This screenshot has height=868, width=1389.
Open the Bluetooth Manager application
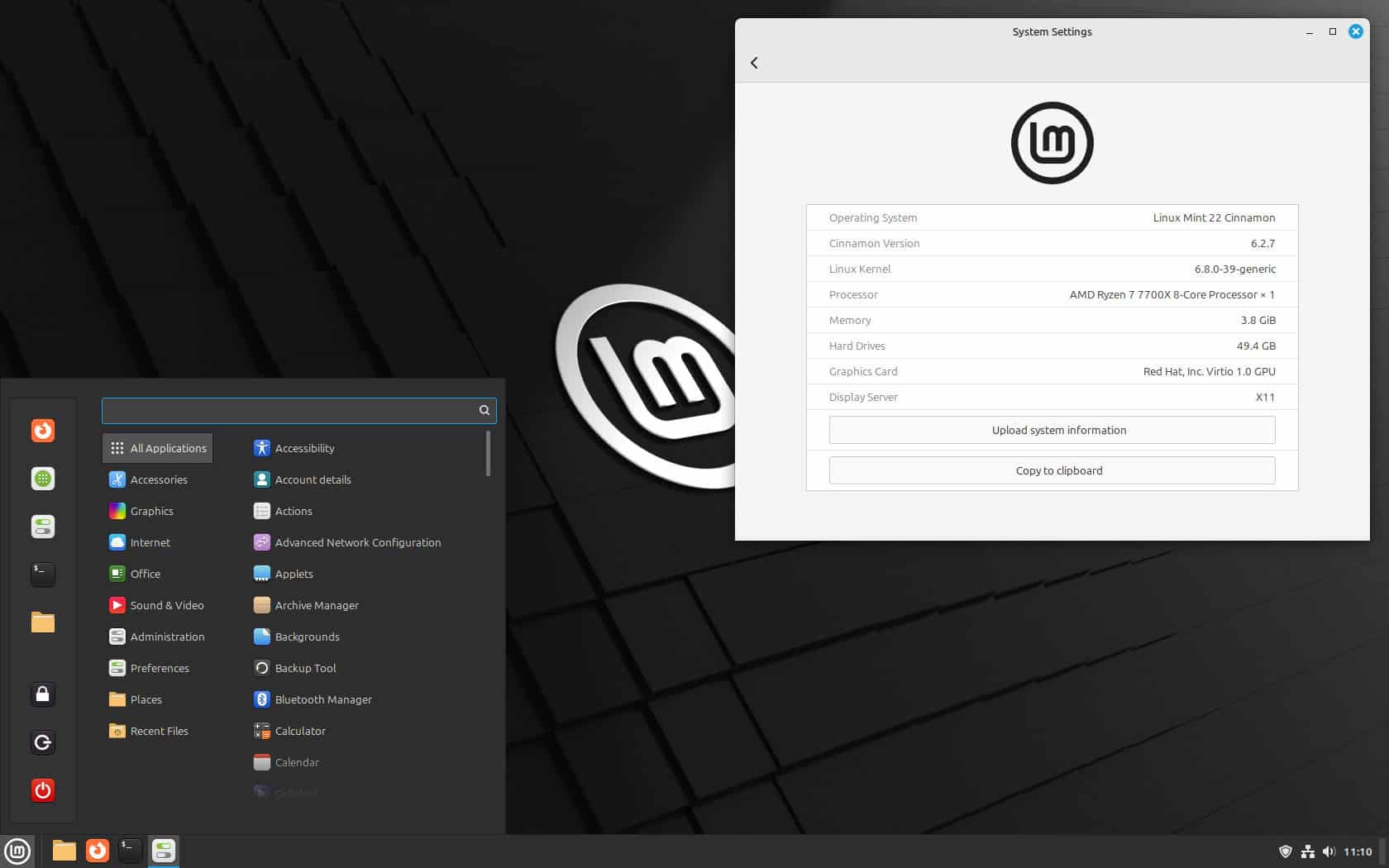click(322, 699)
